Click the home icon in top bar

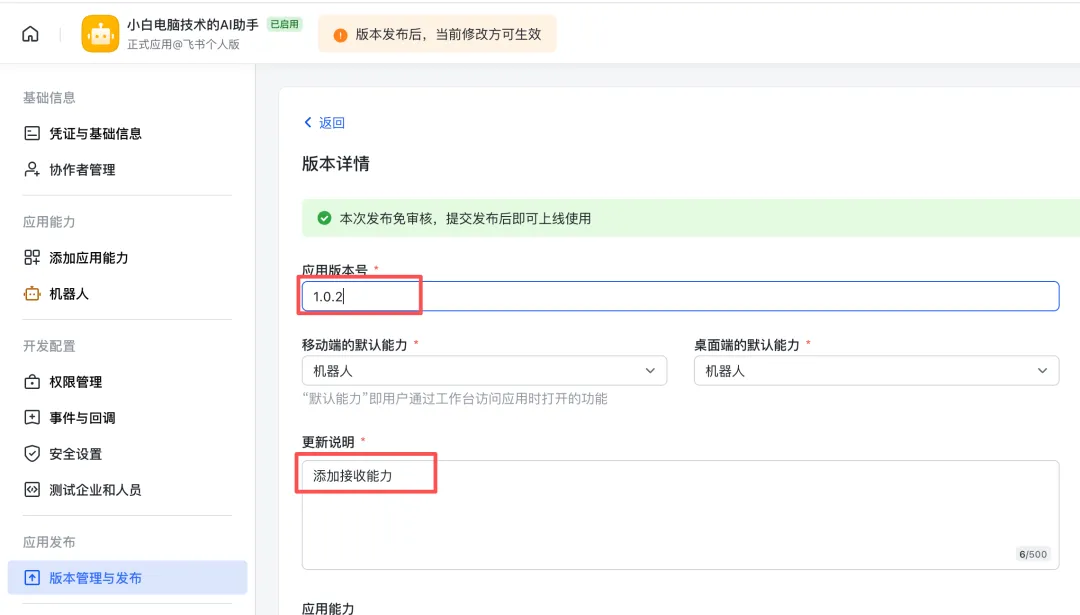point(30,34)
